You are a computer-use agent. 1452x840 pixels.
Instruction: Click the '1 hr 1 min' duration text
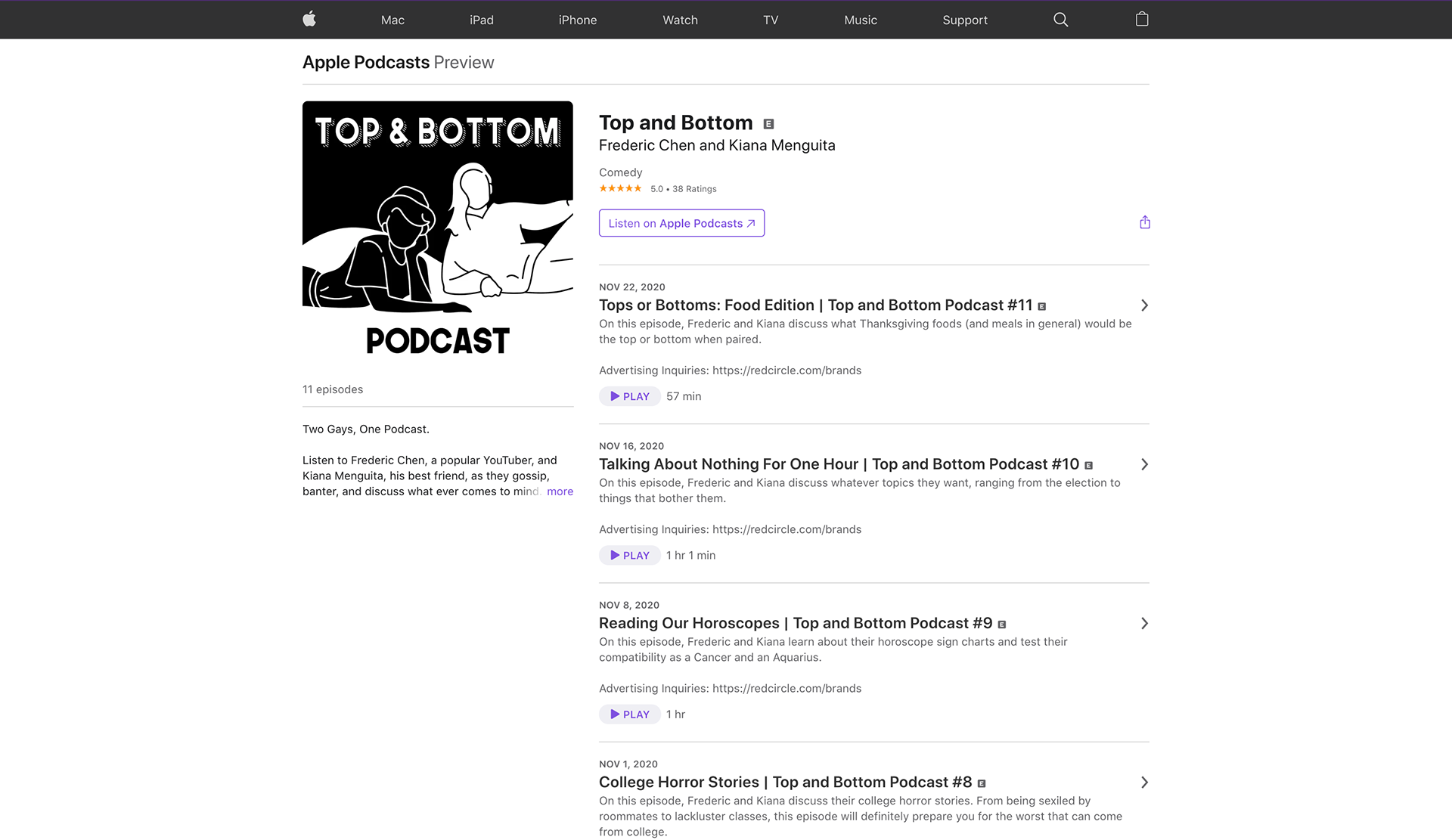(690, 555)
